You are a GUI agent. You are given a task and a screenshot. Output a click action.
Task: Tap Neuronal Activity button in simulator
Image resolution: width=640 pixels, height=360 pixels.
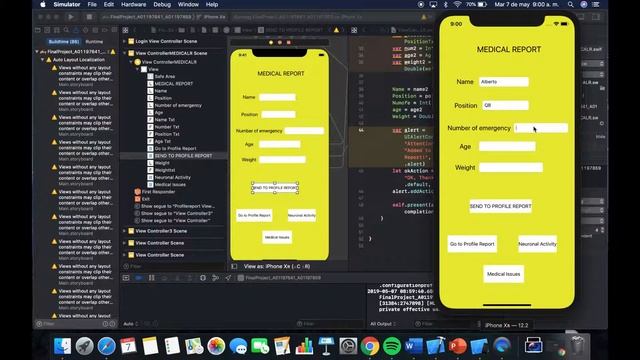point(538,244)
